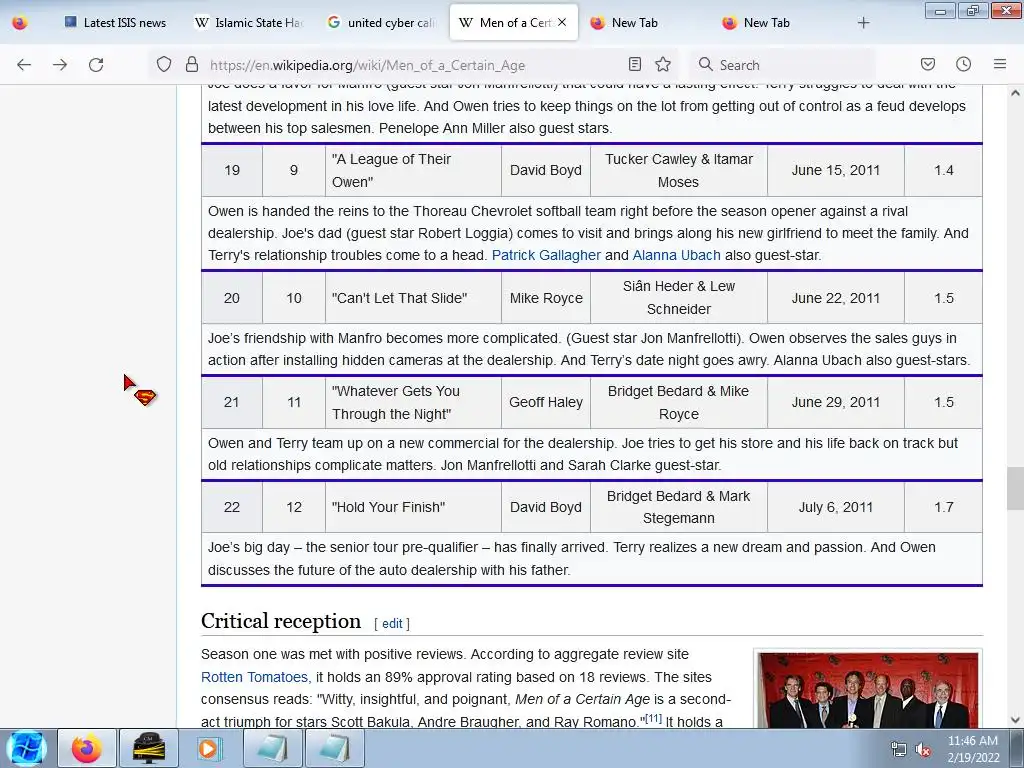This screenshot has width=1024, height=768.
Task: Open the cast photo thumbnail
Action: pos(868,690)
